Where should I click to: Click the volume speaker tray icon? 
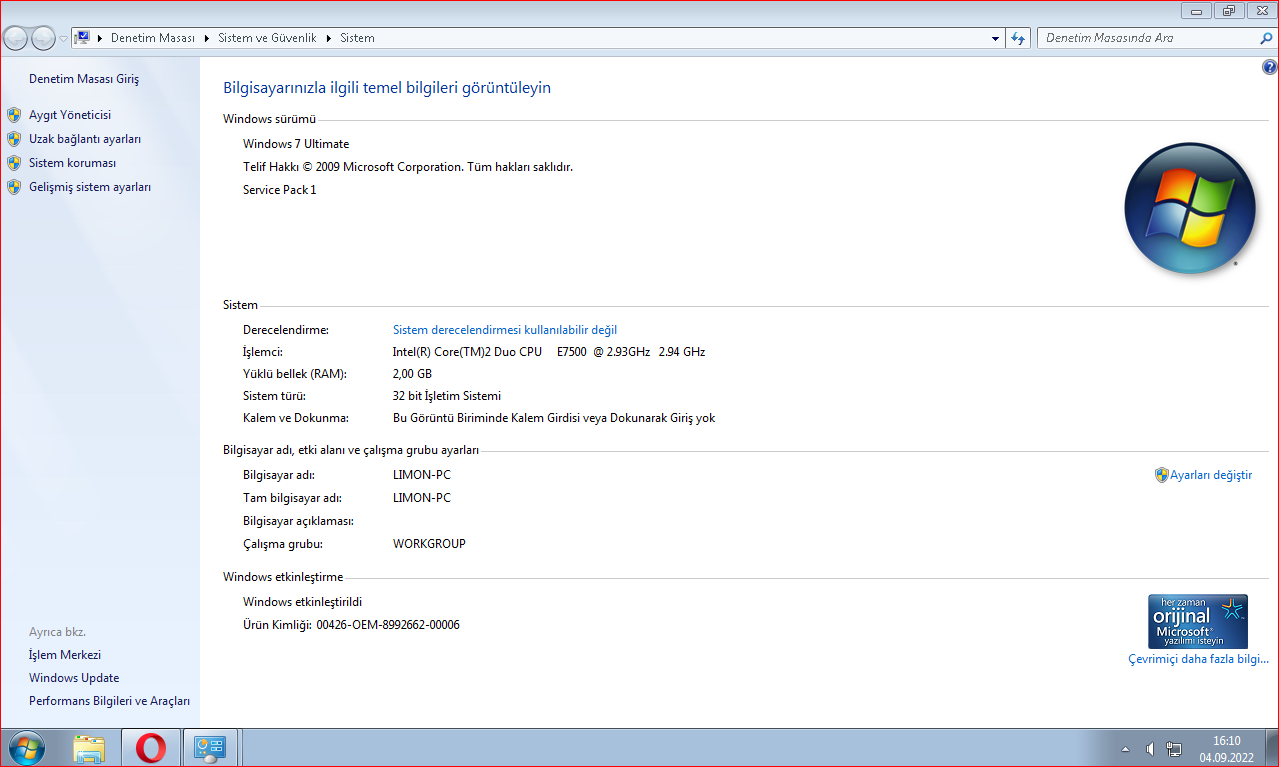coord(1151,749)
